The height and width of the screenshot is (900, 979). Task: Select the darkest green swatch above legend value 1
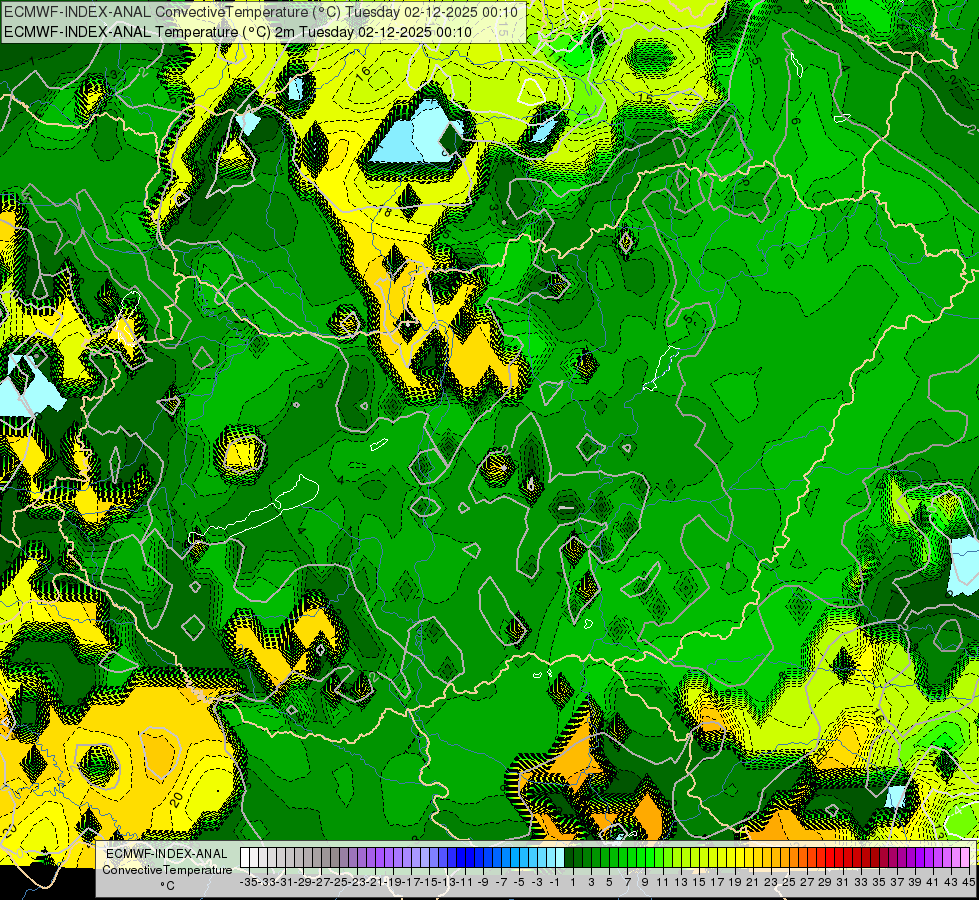pos(569,857)
